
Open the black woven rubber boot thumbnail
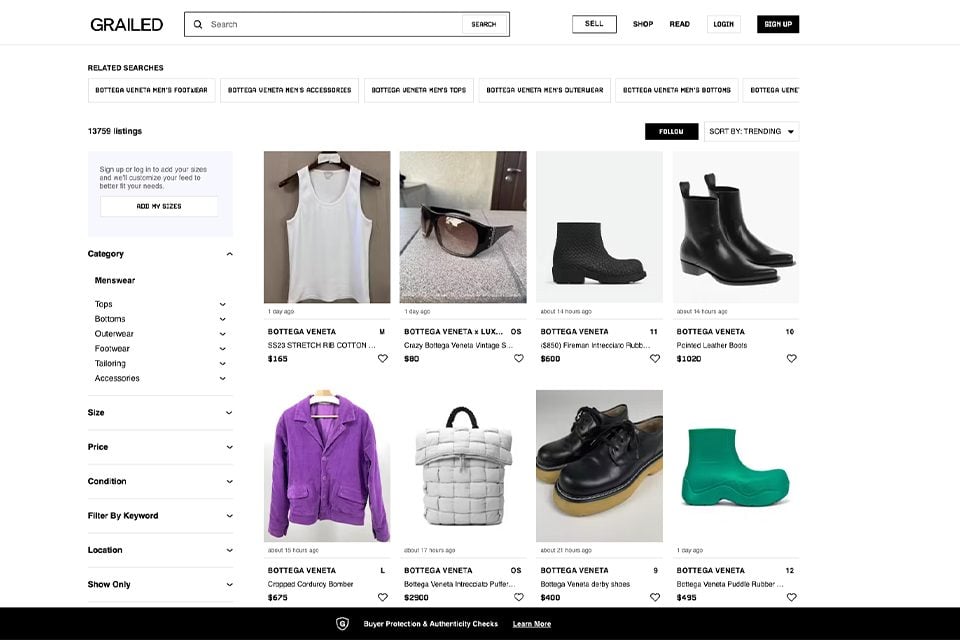[x=599, y=227]
